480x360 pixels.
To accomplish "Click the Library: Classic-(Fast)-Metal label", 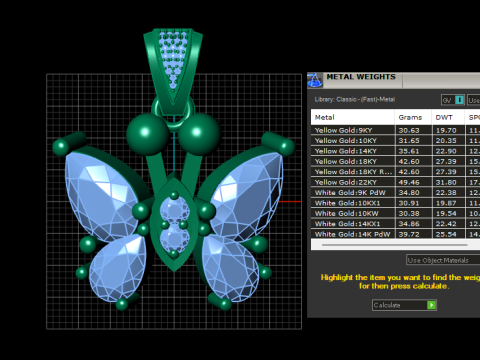I will coord(355,99).
